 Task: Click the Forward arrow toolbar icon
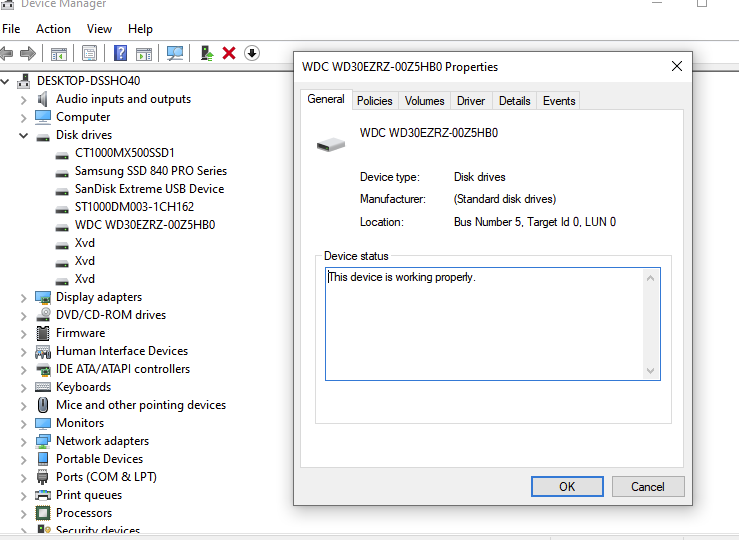coord(28,53)
